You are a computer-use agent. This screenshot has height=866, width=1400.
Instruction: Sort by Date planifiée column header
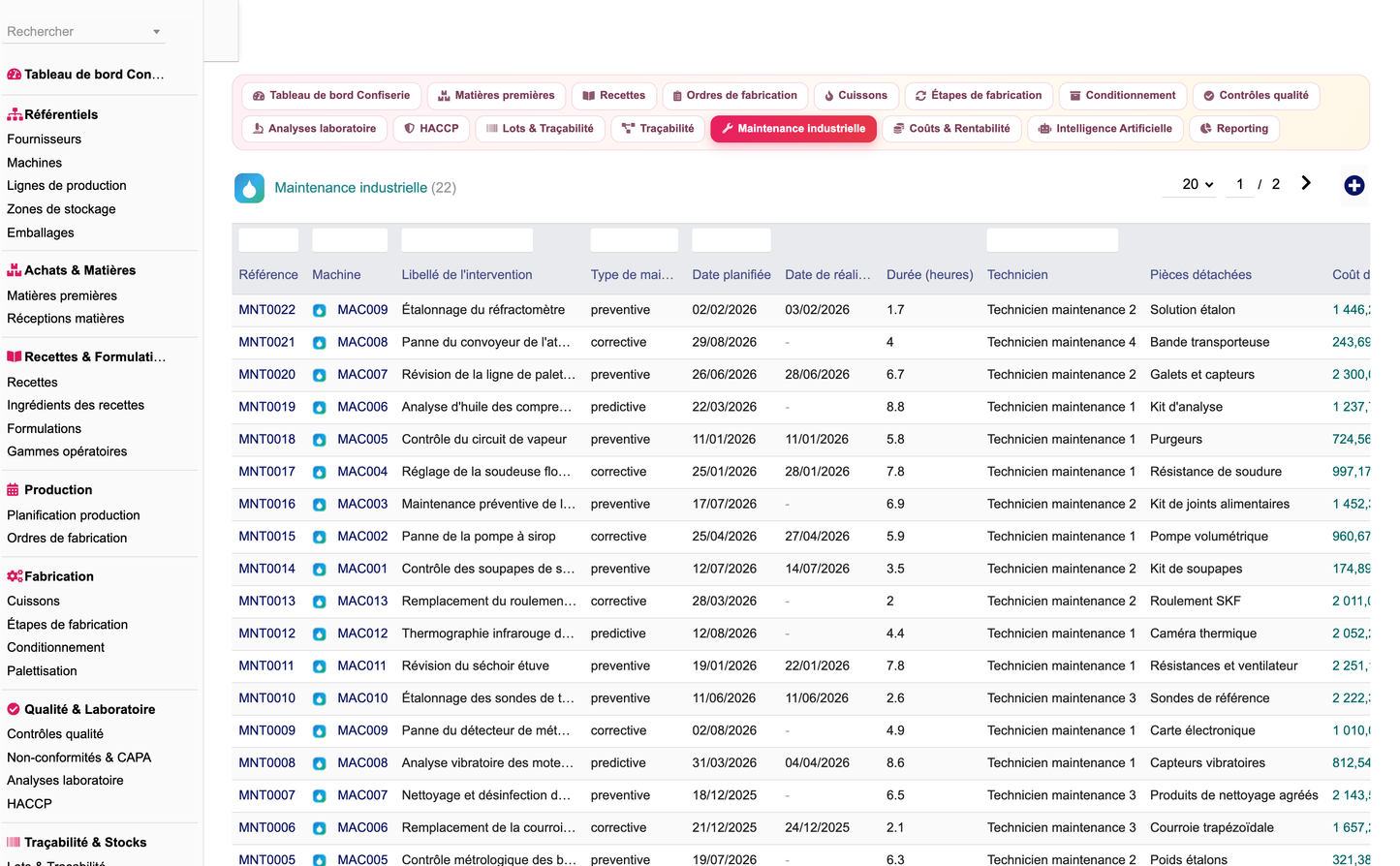(731, 275)
